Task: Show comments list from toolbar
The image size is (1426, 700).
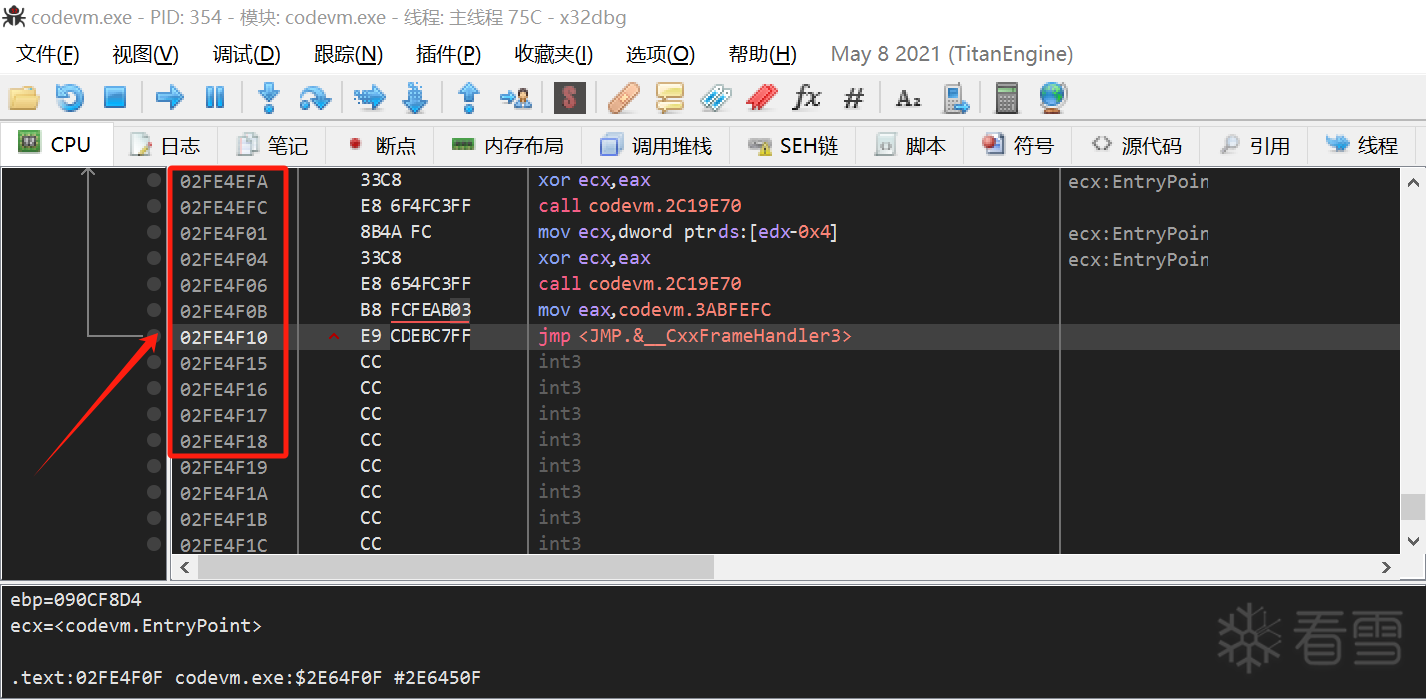Action: coord(669,97)
